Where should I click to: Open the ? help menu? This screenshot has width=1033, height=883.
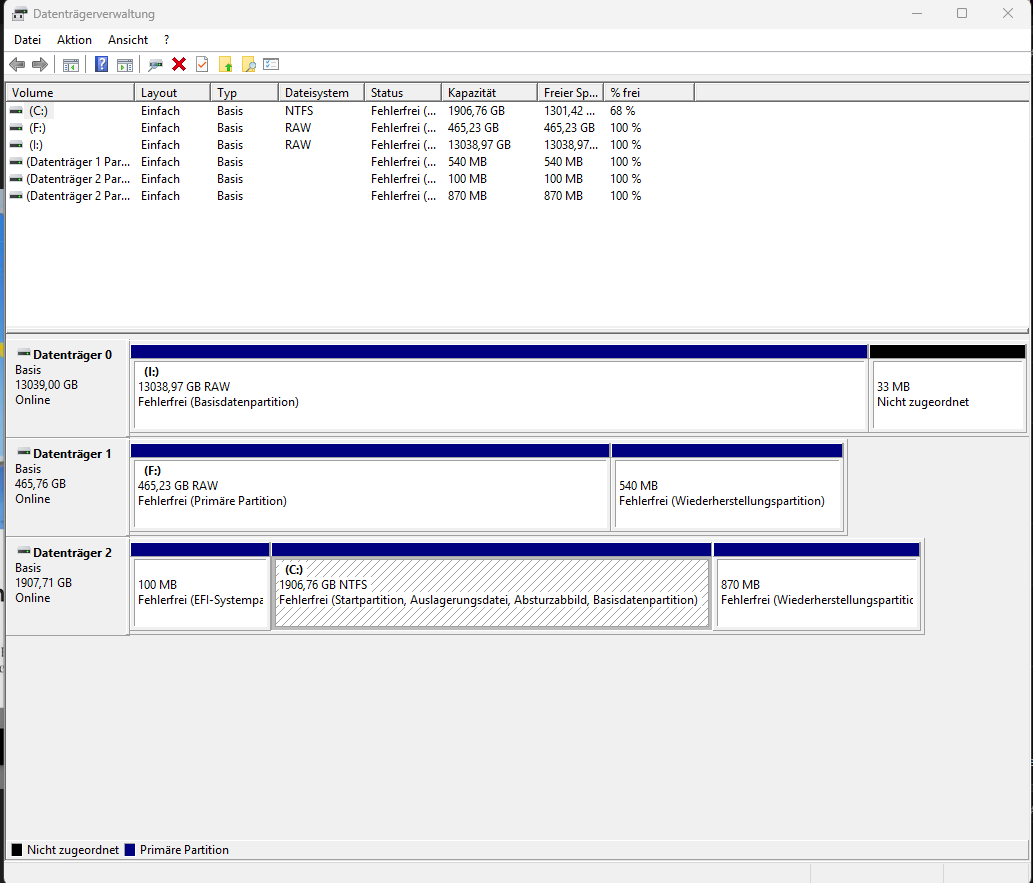click(x=167, y=40)
